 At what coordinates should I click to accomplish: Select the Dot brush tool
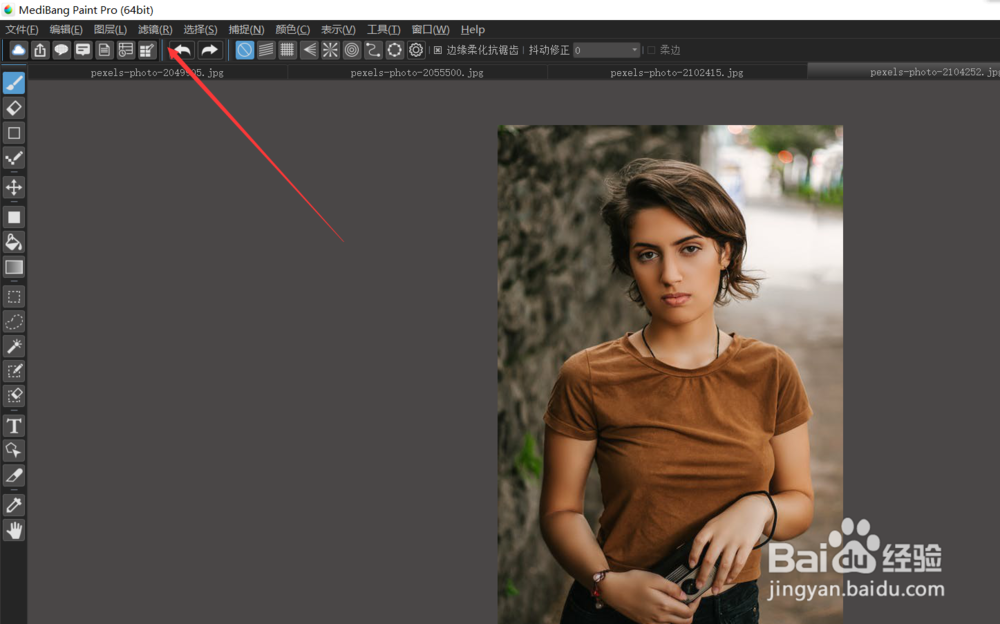coord(14,158)
